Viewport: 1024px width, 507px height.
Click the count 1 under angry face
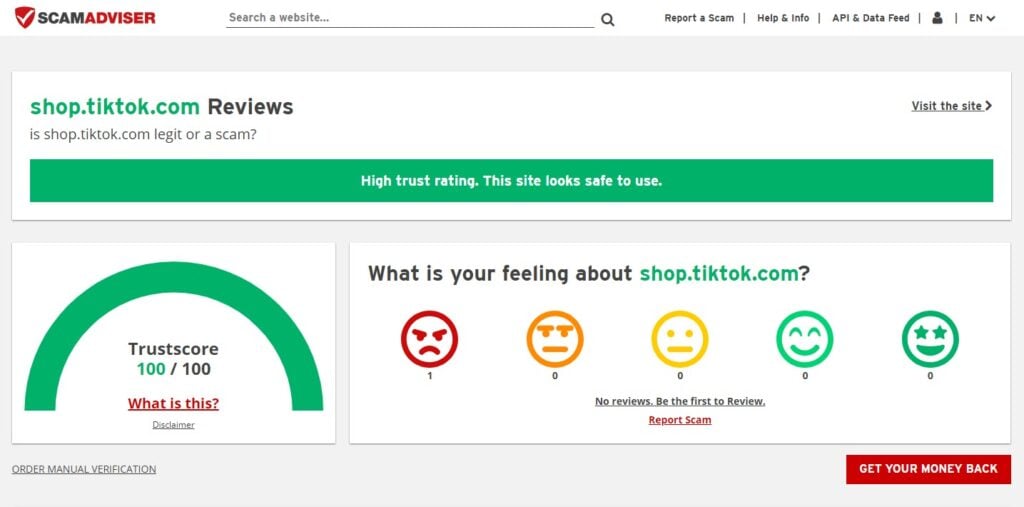click(x=429, y=376)
